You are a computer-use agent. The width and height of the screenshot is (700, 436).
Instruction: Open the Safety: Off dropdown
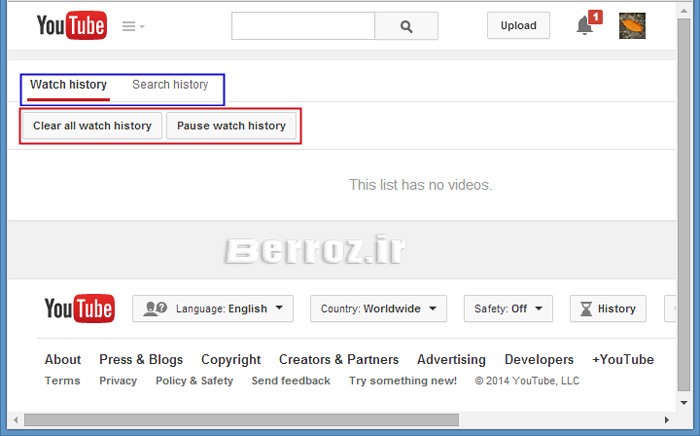click(508, 308)
